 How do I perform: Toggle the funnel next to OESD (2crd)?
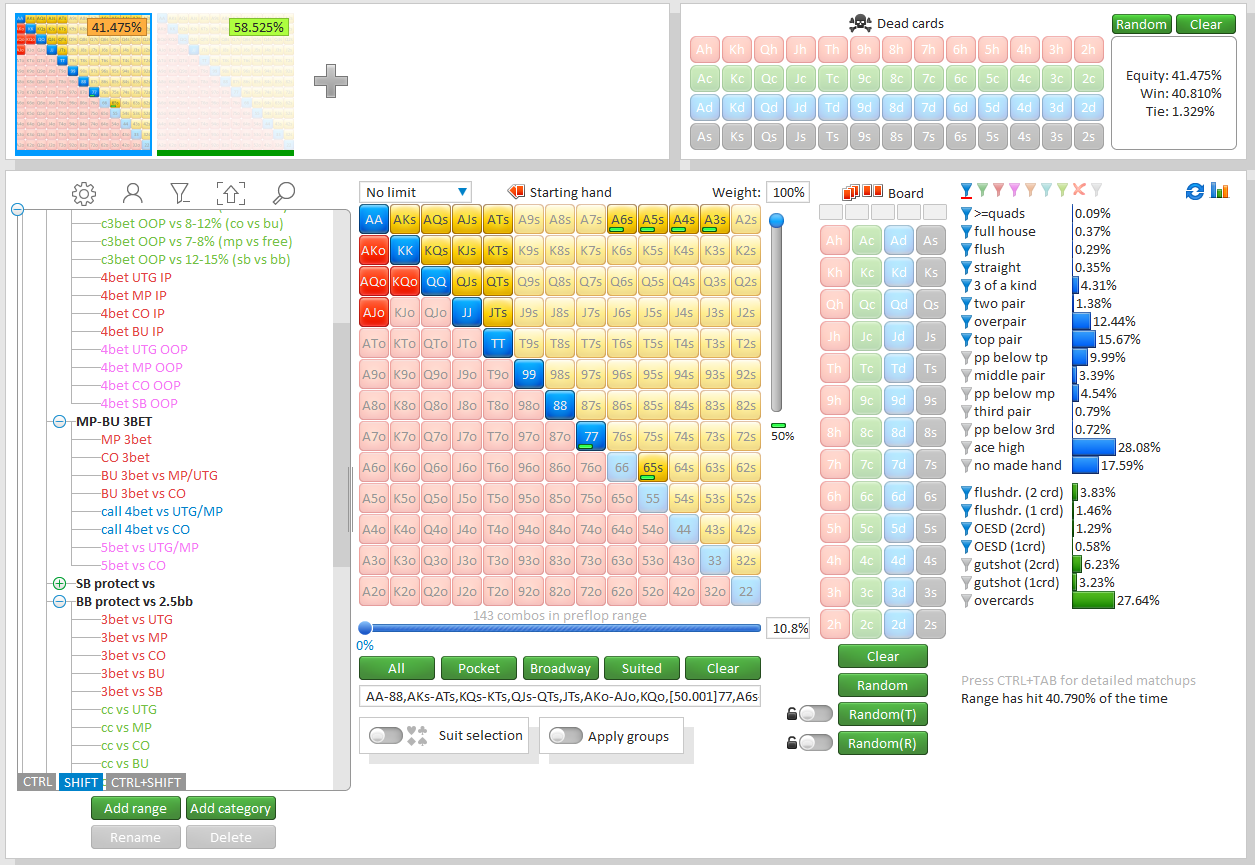point(966,528)
